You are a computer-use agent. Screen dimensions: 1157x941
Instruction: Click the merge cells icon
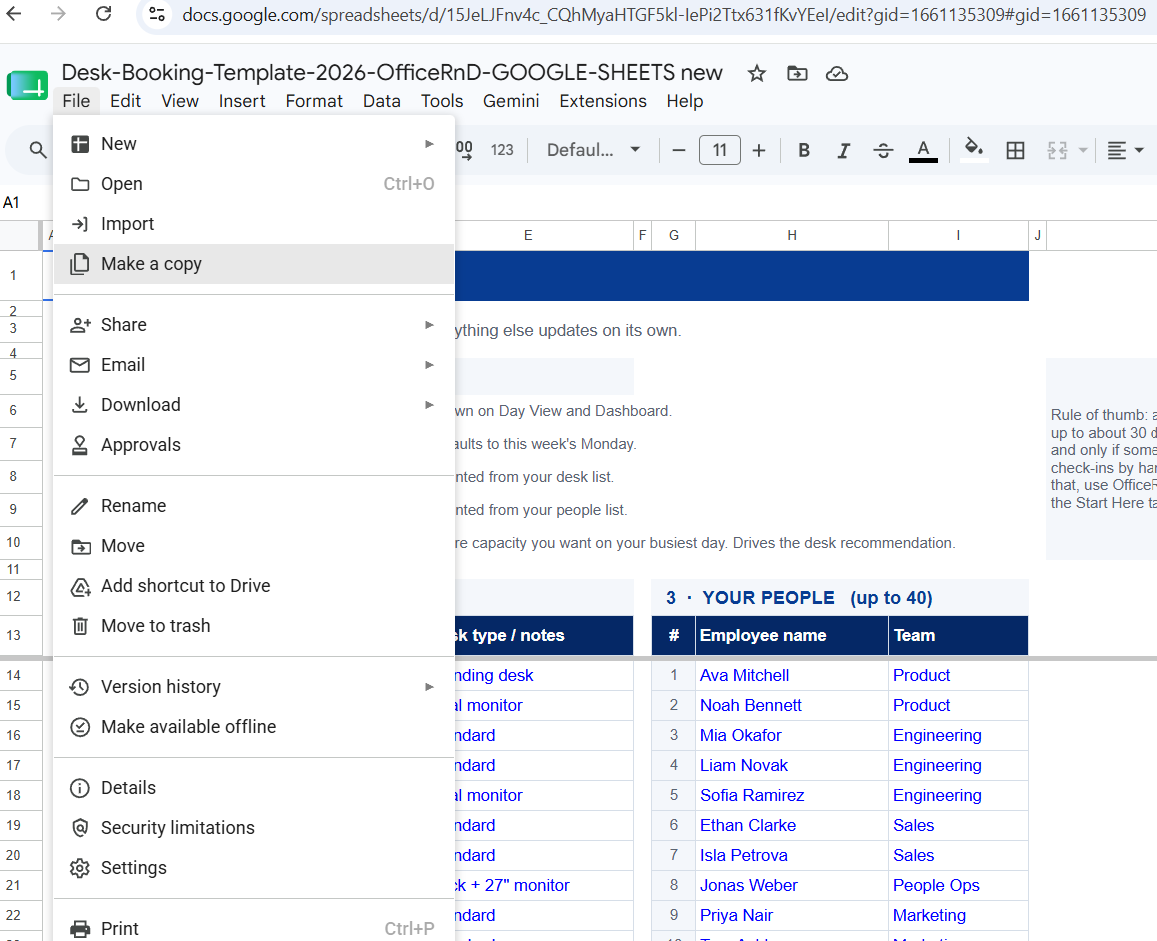[x=1057, y=150]
